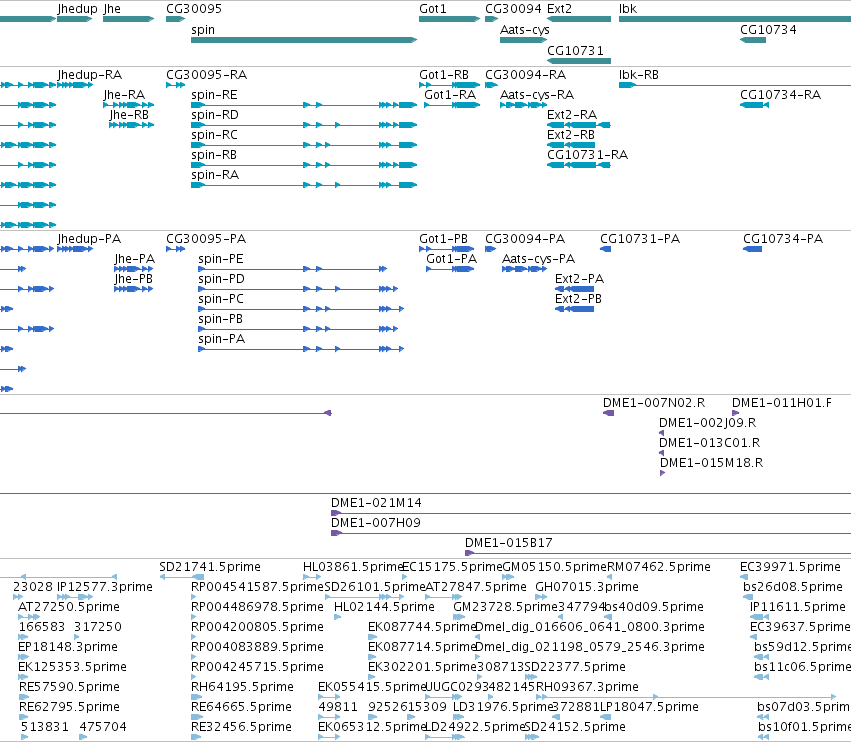The image size is (851, 742).
Task: Click the Ext2-PA protein label
Action: click(x=579, y=279)
